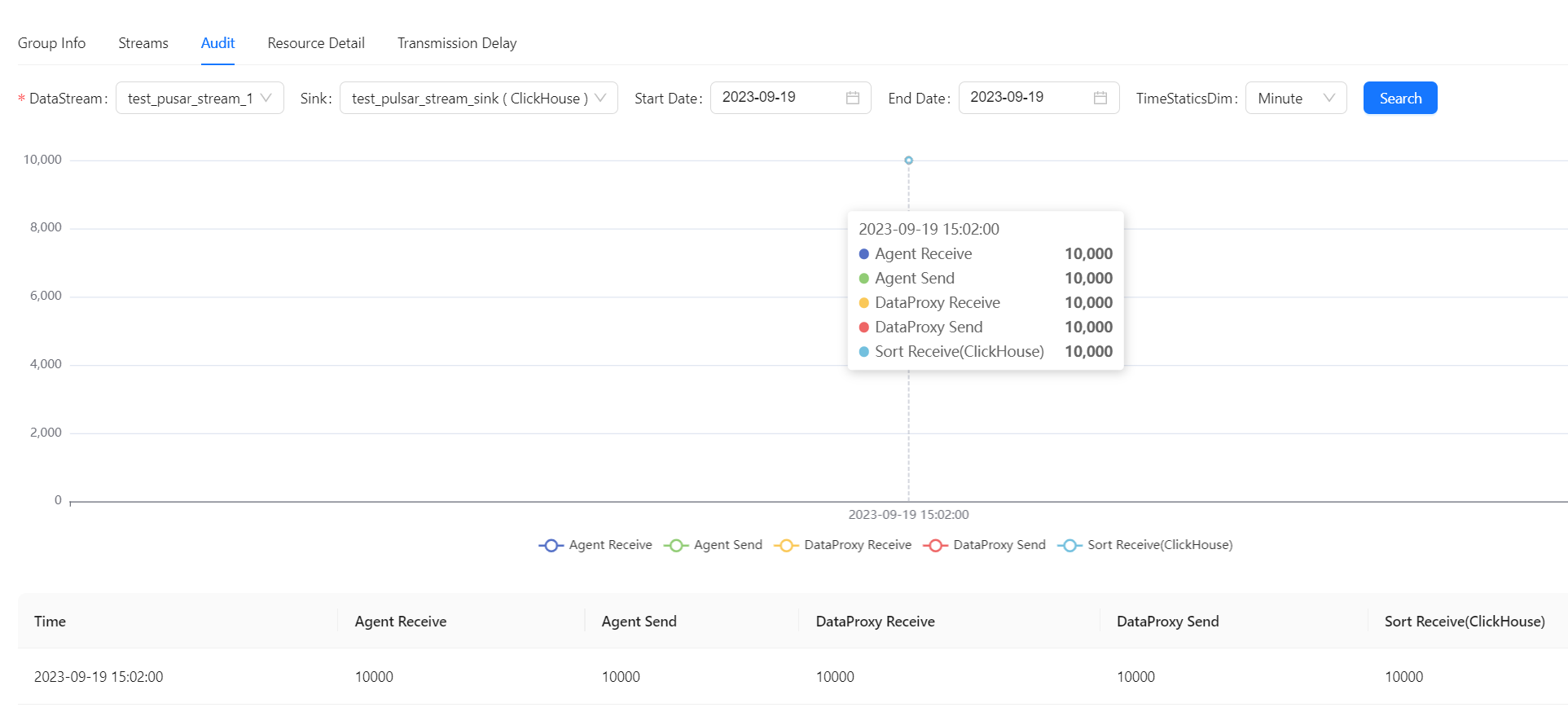Expand the TimeStaticsDim Minute dropdown
Image resolution: width=1568 pixels, height=712 pixels.
1295,98
